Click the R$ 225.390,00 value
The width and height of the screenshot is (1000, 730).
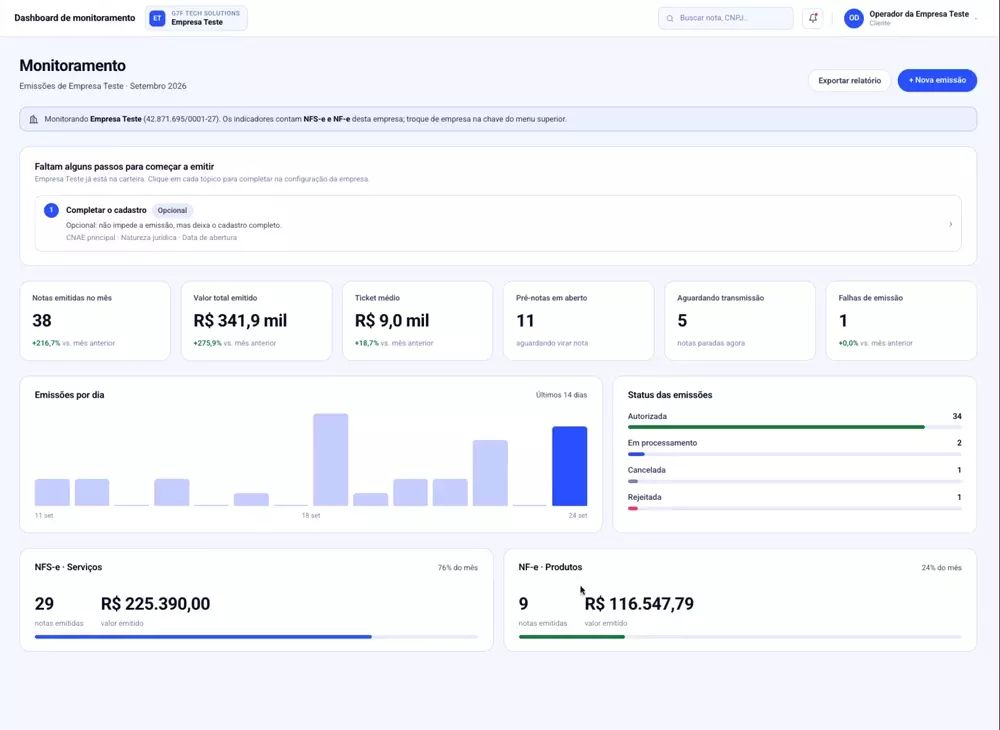pos(155,604)
